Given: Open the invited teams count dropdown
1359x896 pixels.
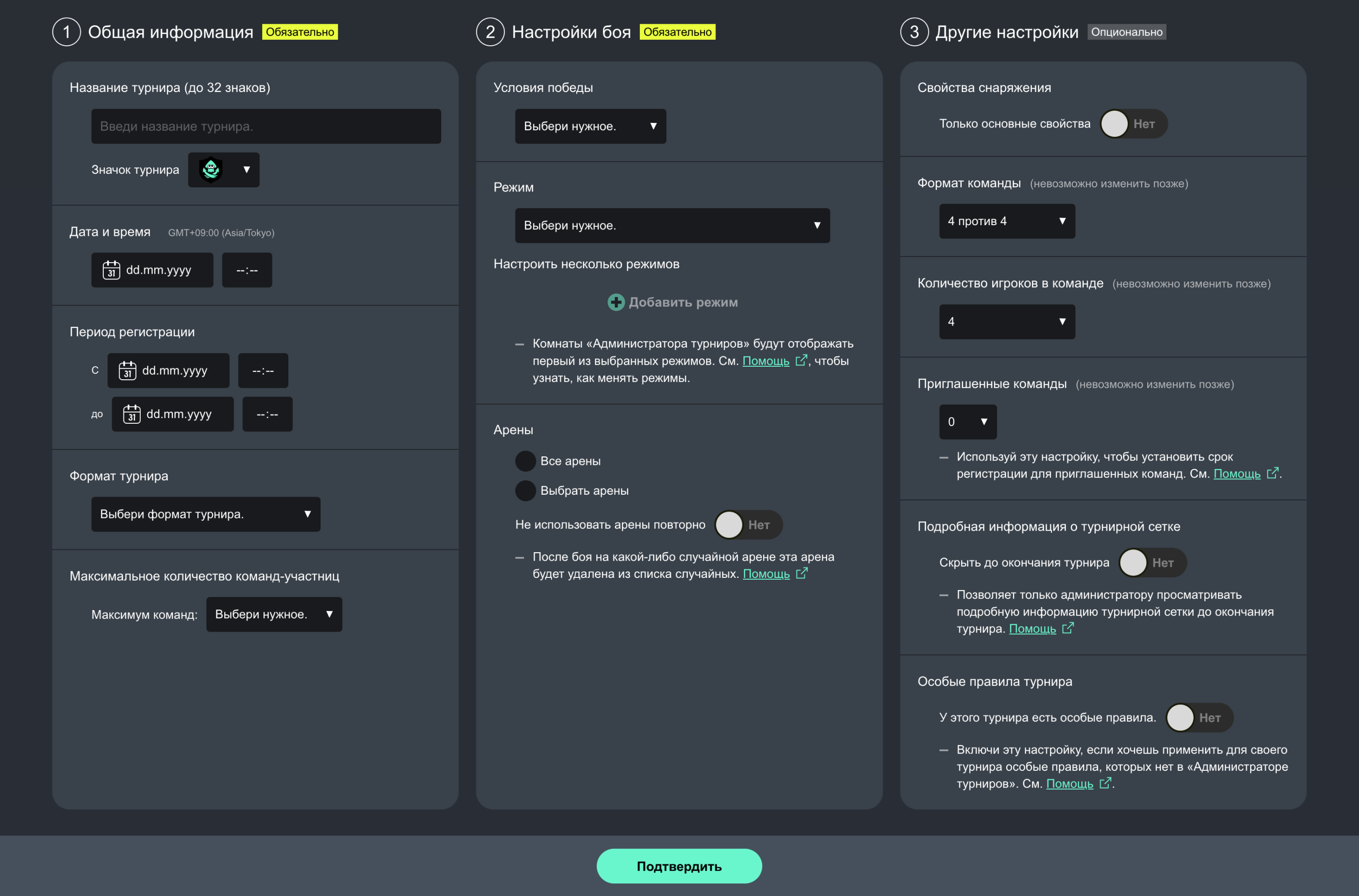Looking at the screenshot, I should 967,422.
